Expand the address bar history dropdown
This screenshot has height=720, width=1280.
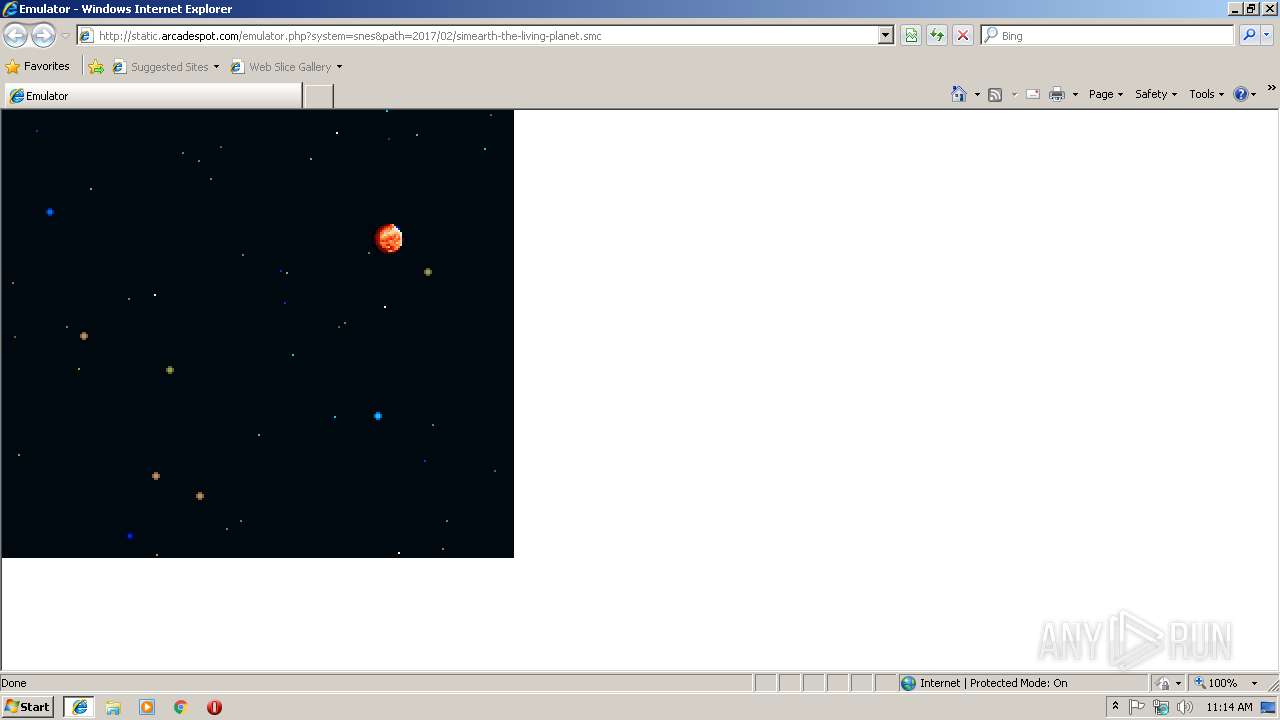(885, 35)
